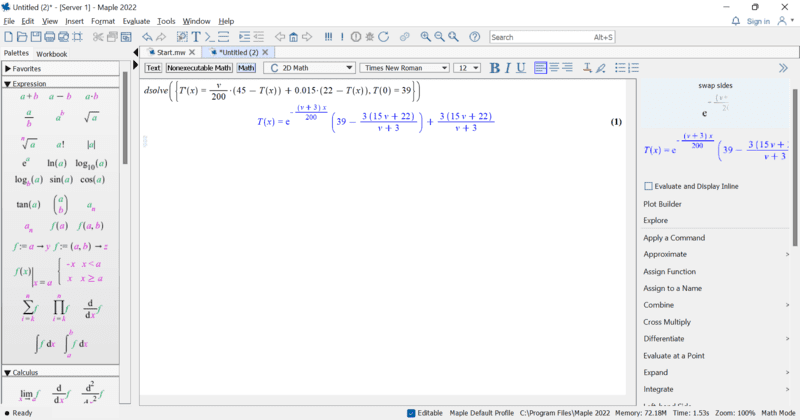Screen dimensions: 800x420
Task: Collapse the Expression palette section
Action: pyautogui.click(x=9, y=84)
